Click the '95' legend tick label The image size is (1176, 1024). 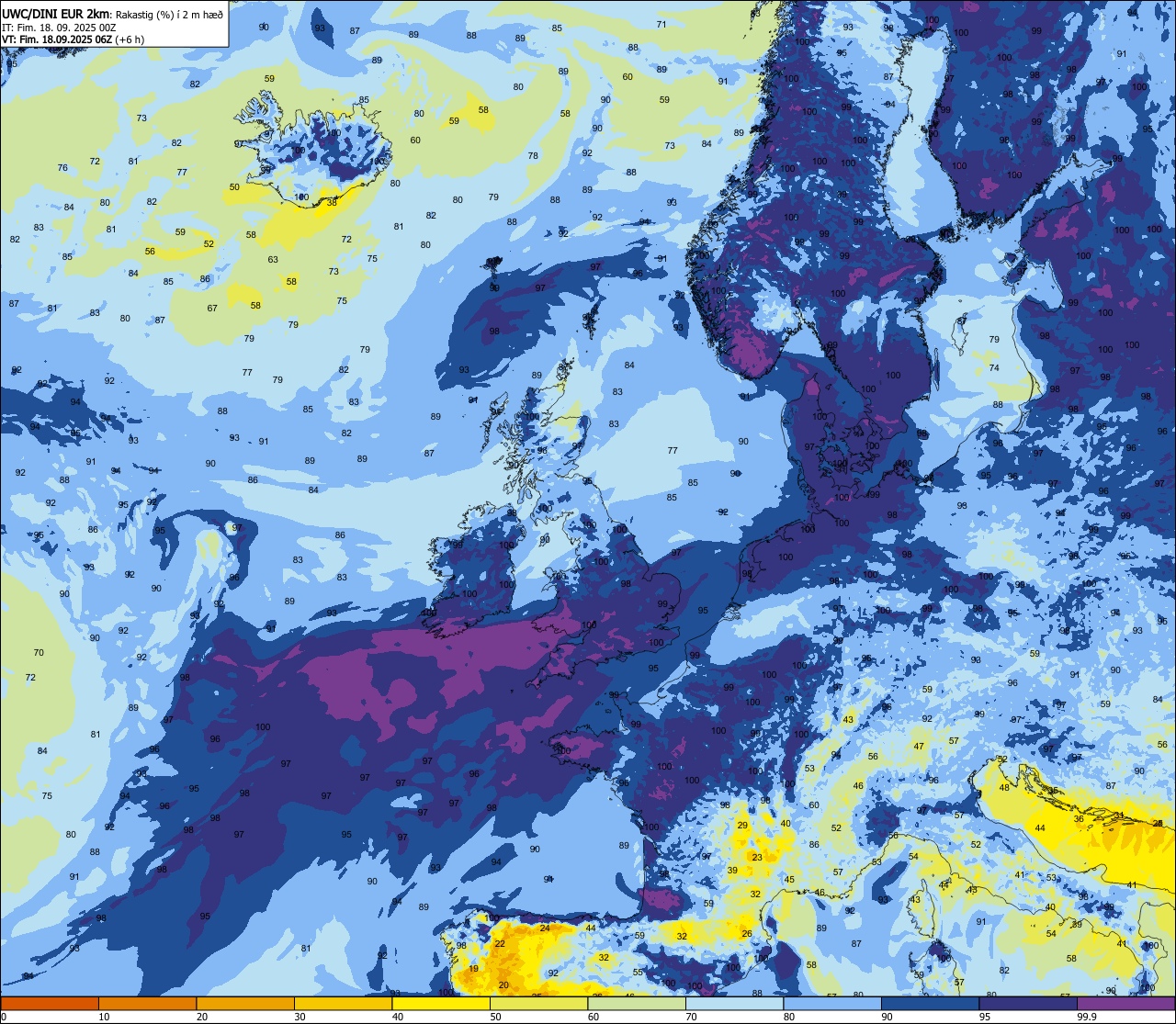click(x=985, y=1017)
